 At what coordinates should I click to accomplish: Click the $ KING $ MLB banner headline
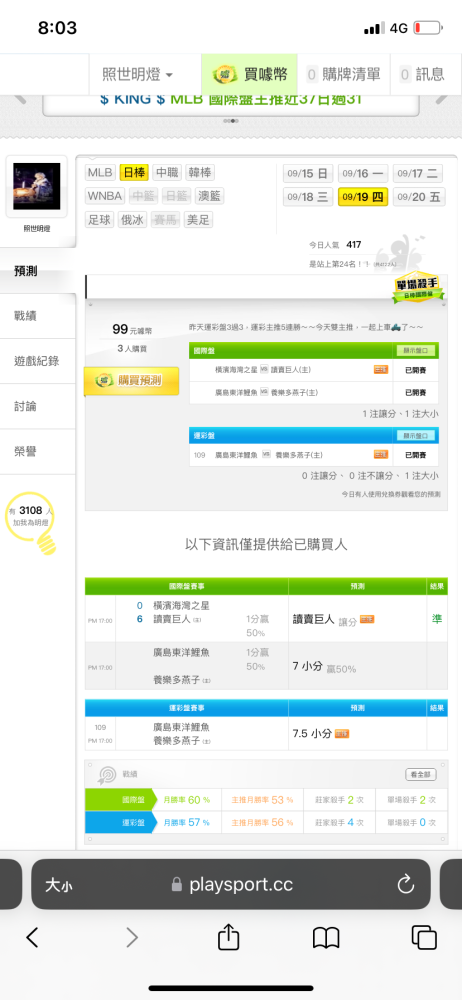click(231, 99)
